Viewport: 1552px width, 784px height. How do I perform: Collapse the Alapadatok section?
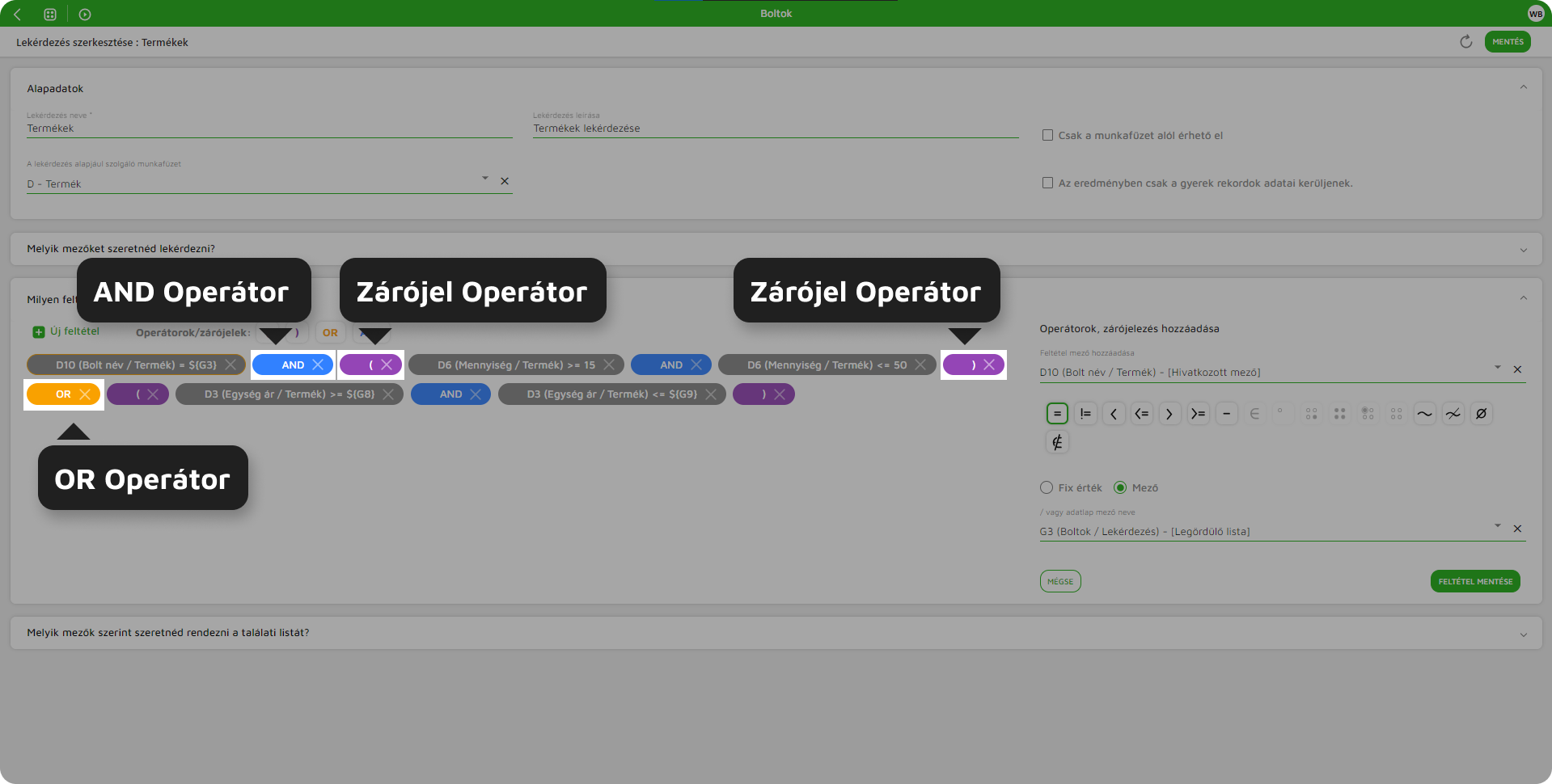tap(1524, 87)
